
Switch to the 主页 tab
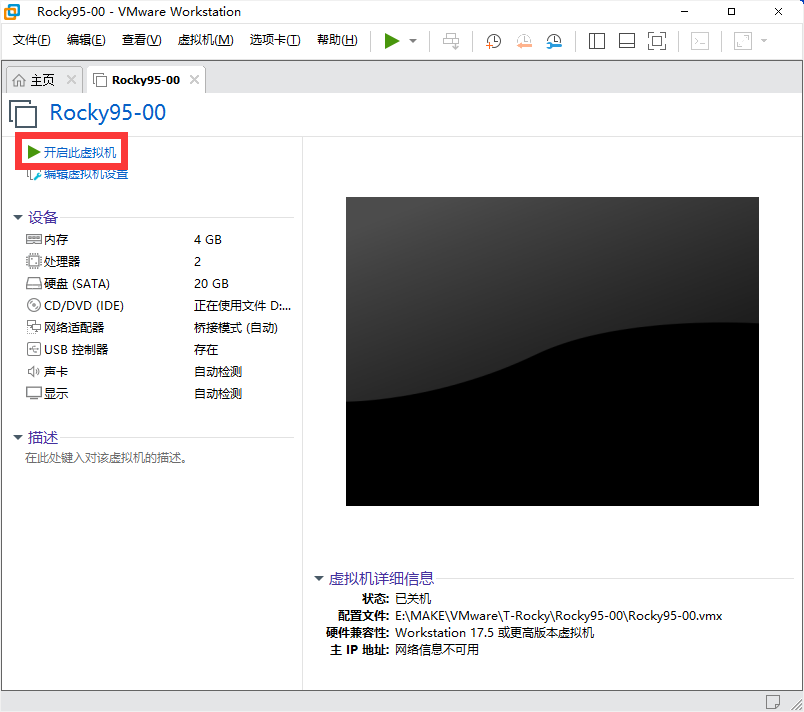[x=42, y=80]
